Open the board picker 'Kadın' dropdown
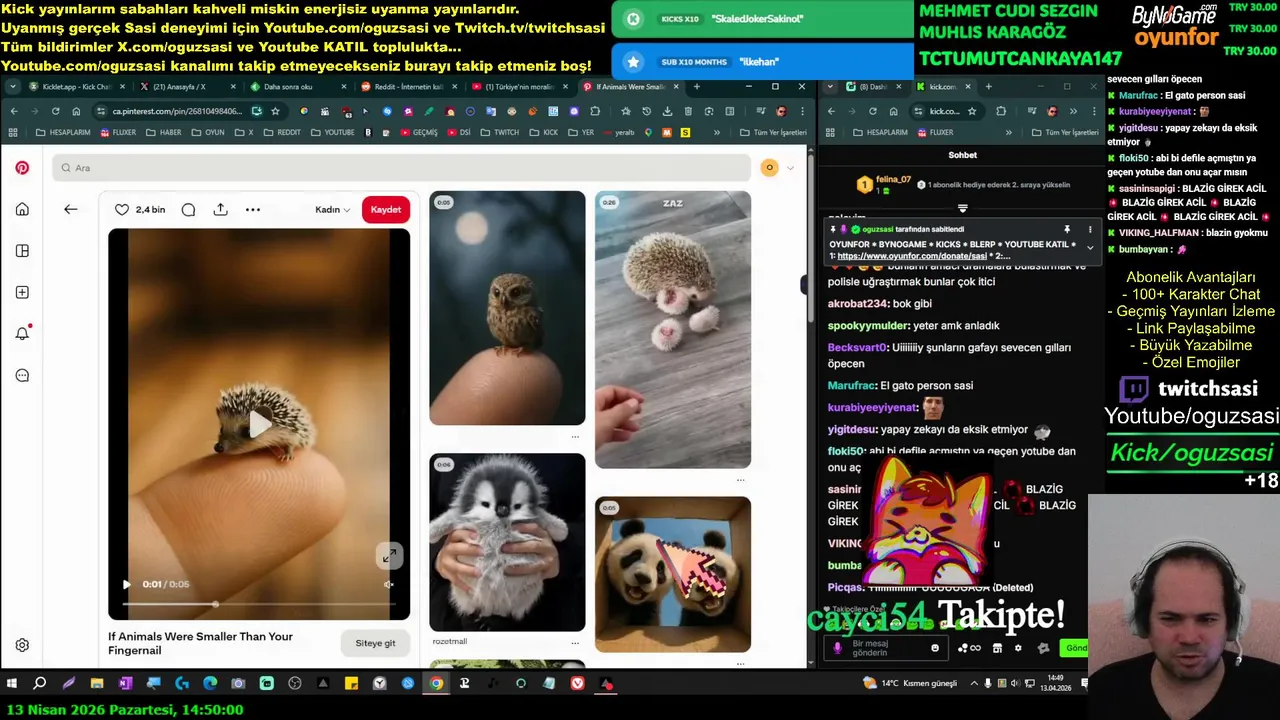The width and height of the screenshot is (1280, 720). (333, 209)
